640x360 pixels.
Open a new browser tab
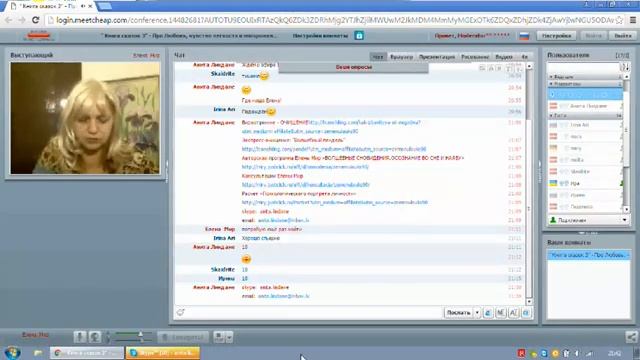coord(104,6)
